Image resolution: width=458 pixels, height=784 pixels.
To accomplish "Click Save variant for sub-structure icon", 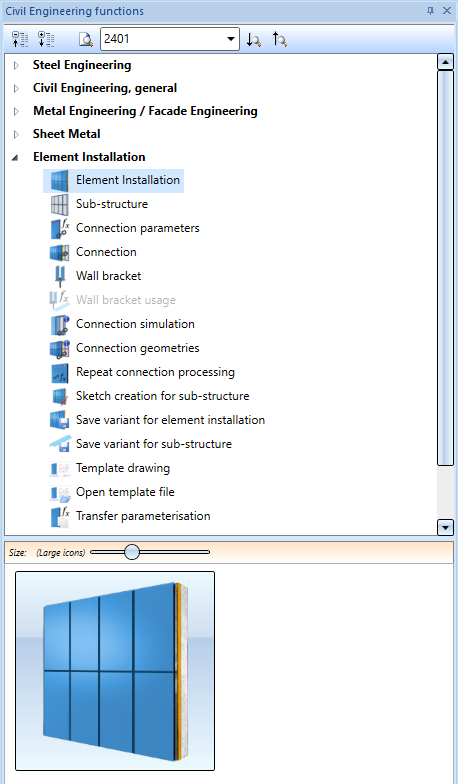I will coord(60,444).
